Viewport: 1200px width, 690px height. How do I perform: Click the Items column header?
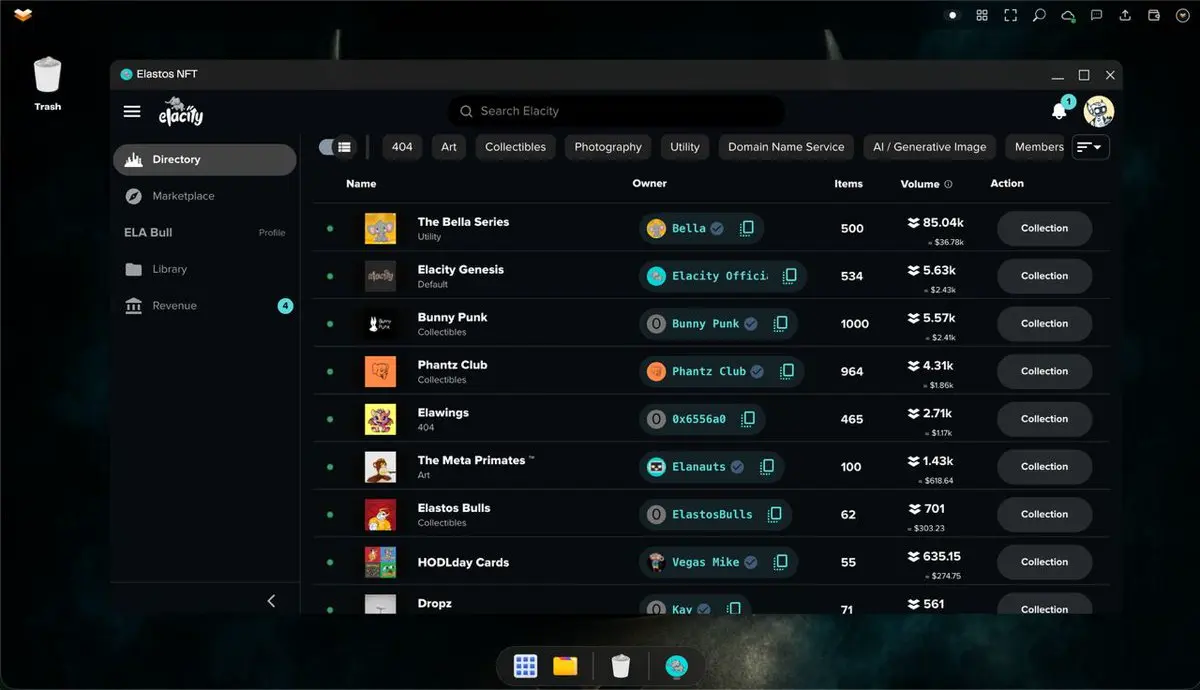849,184
